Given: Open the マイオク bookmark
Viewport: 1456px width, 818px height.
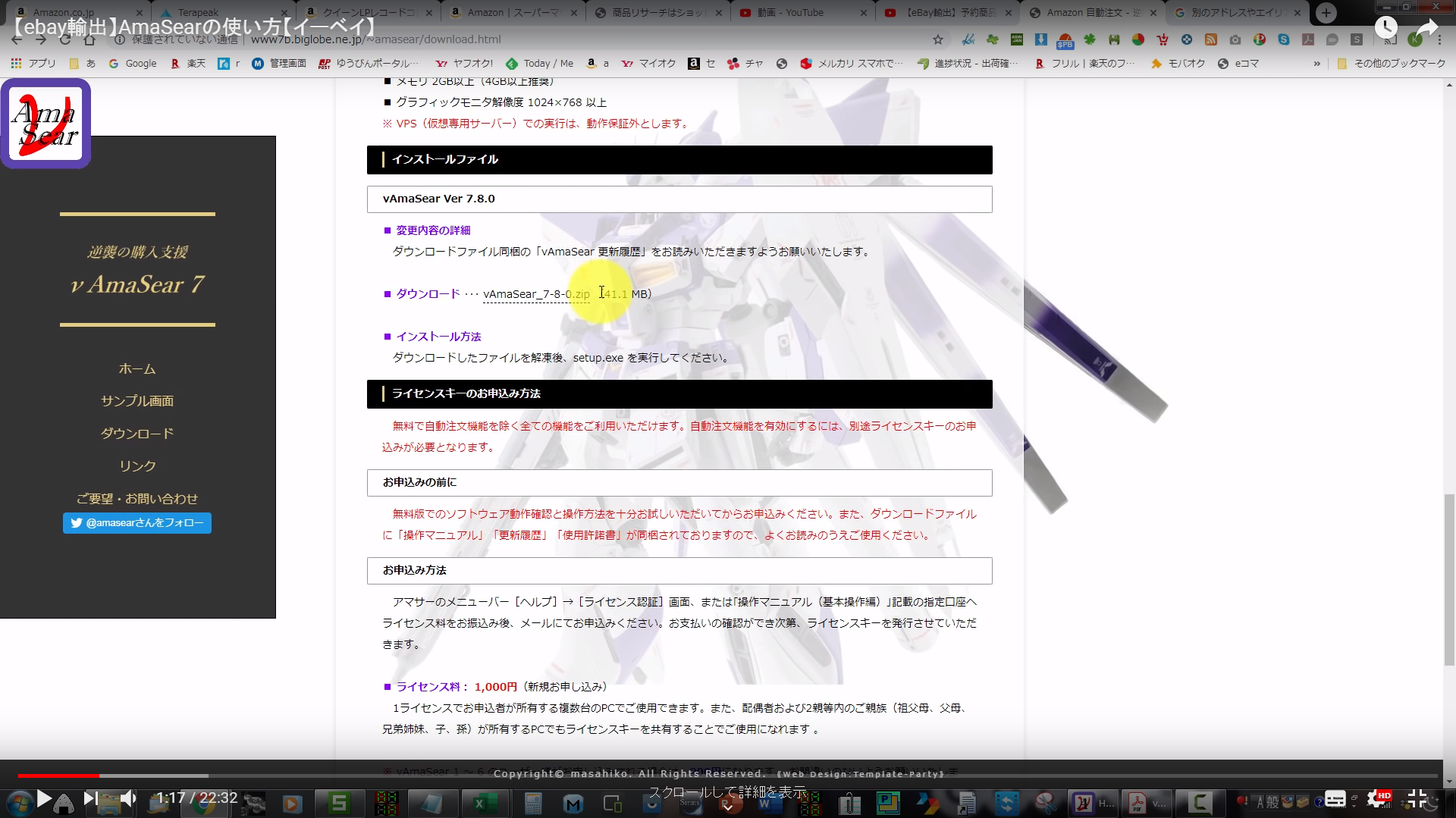Looking at the screenshot, I should click(649, 64).
